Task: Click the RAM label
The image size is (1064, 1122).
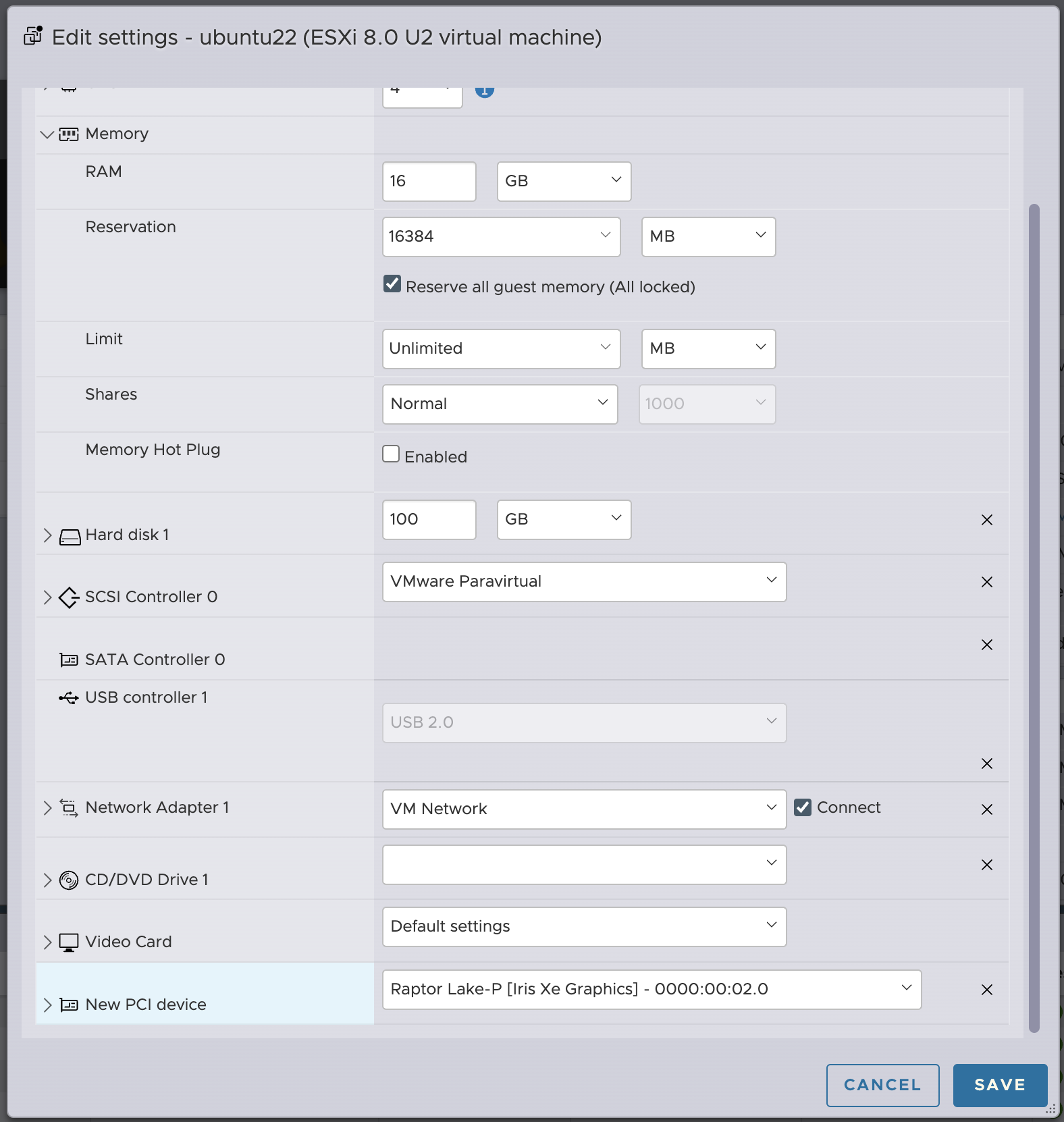Action: pos(104,171)
